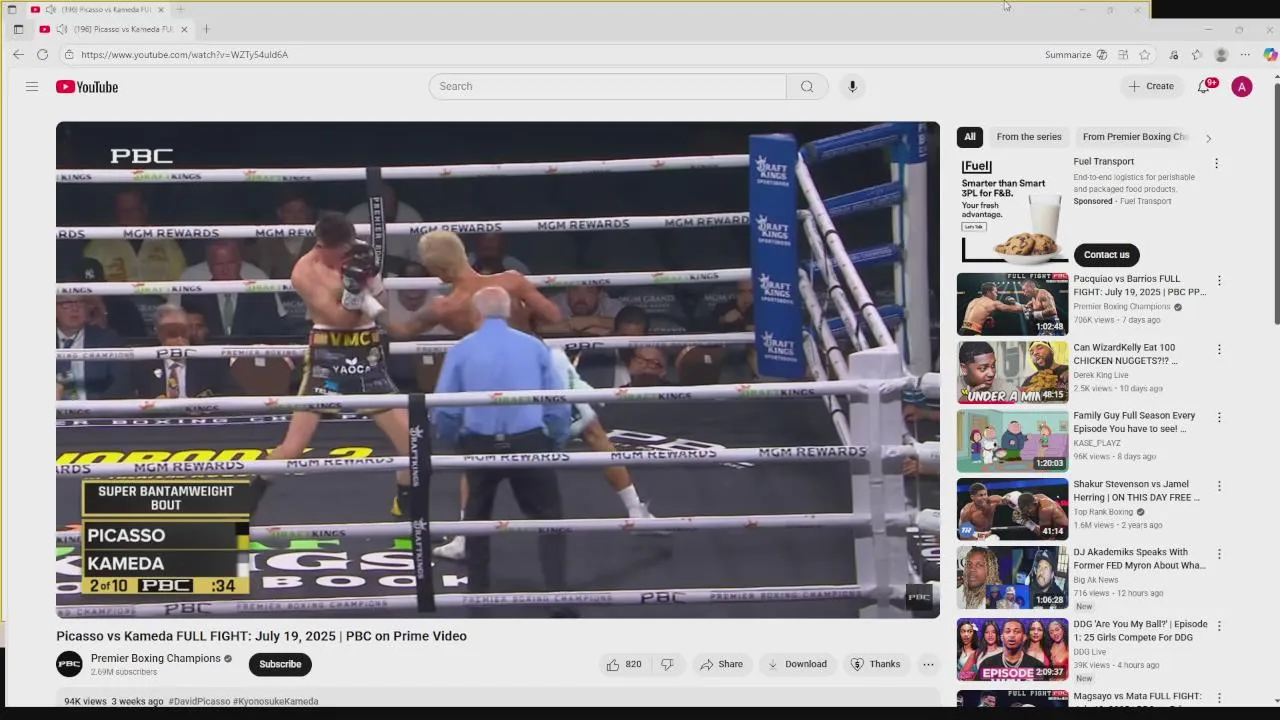
Task: Click the Picasso vs Kameda FULL FIGHT title
Action: [x=261, y=636]
